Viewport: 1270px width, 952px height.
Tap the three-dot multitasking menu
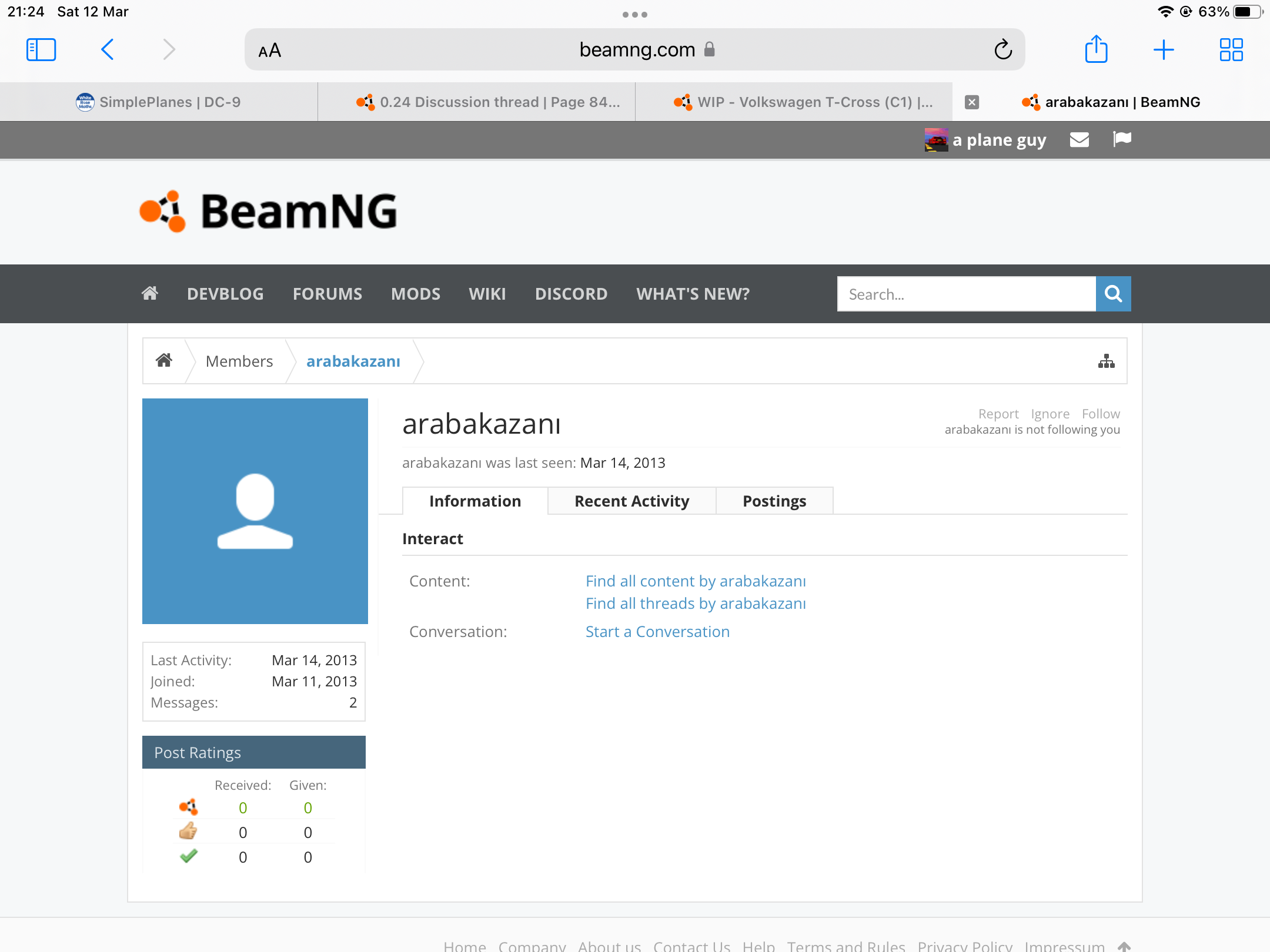point(635,15)
